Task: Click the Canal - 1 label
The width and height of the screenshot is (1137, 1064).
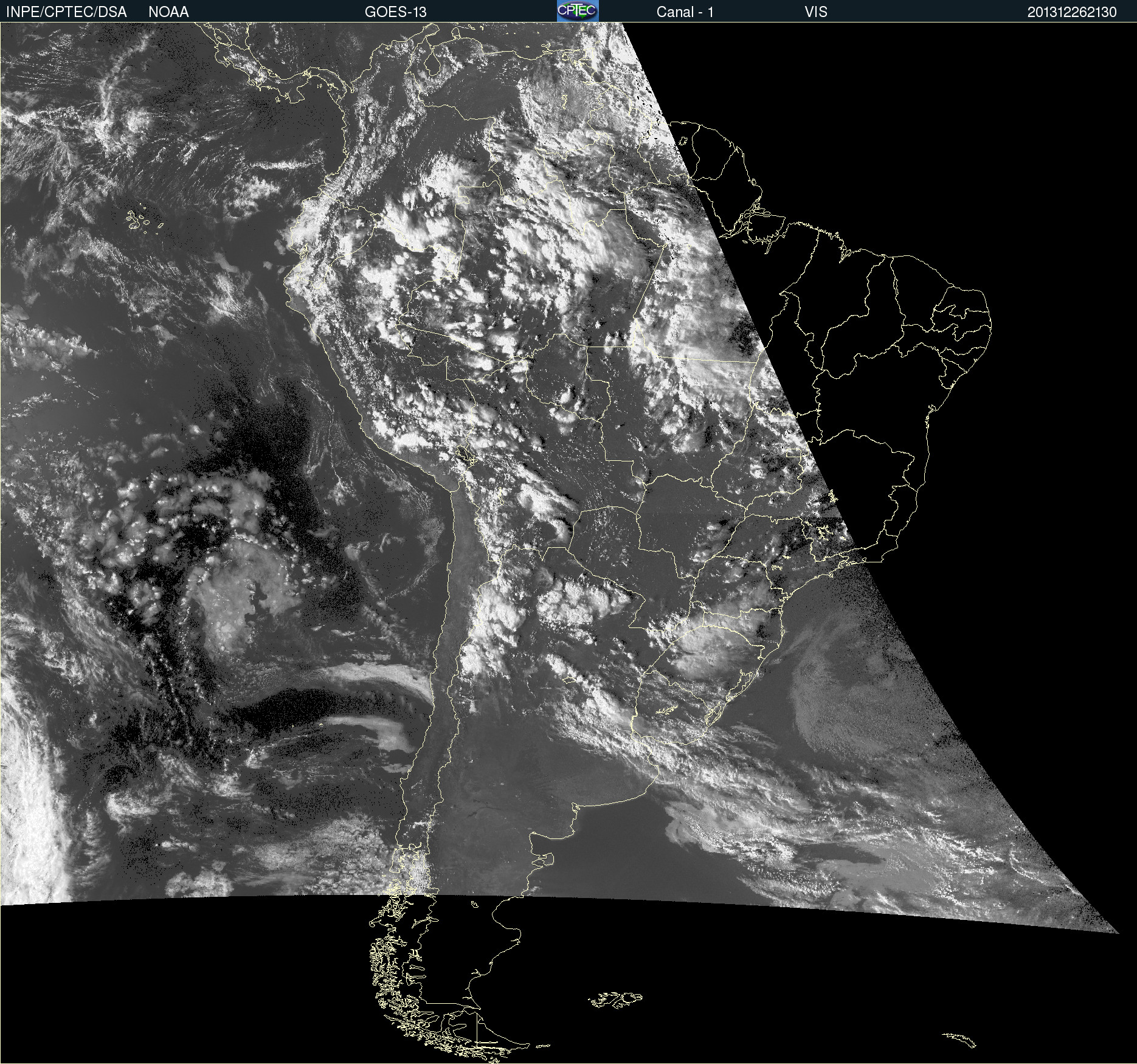Action: [685, 12]
